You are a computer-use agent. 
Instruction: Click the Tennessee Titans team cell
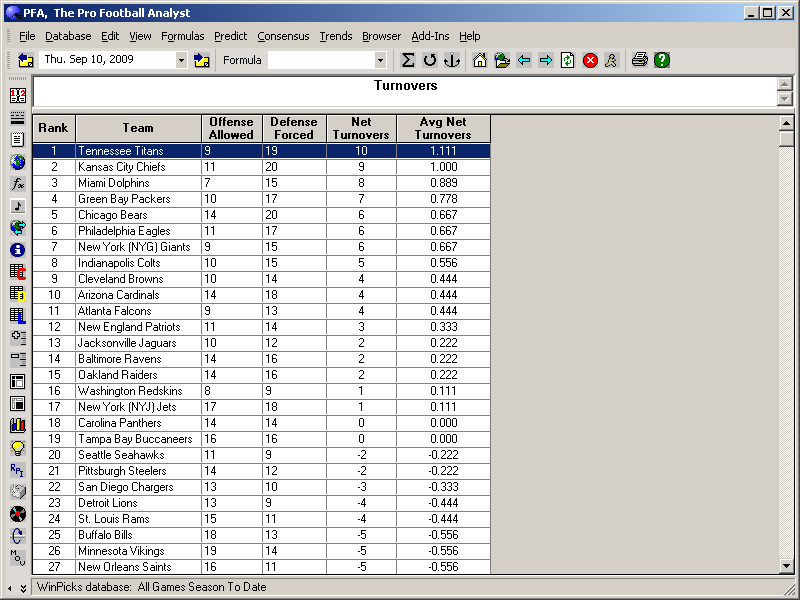[x=138, y=151]
